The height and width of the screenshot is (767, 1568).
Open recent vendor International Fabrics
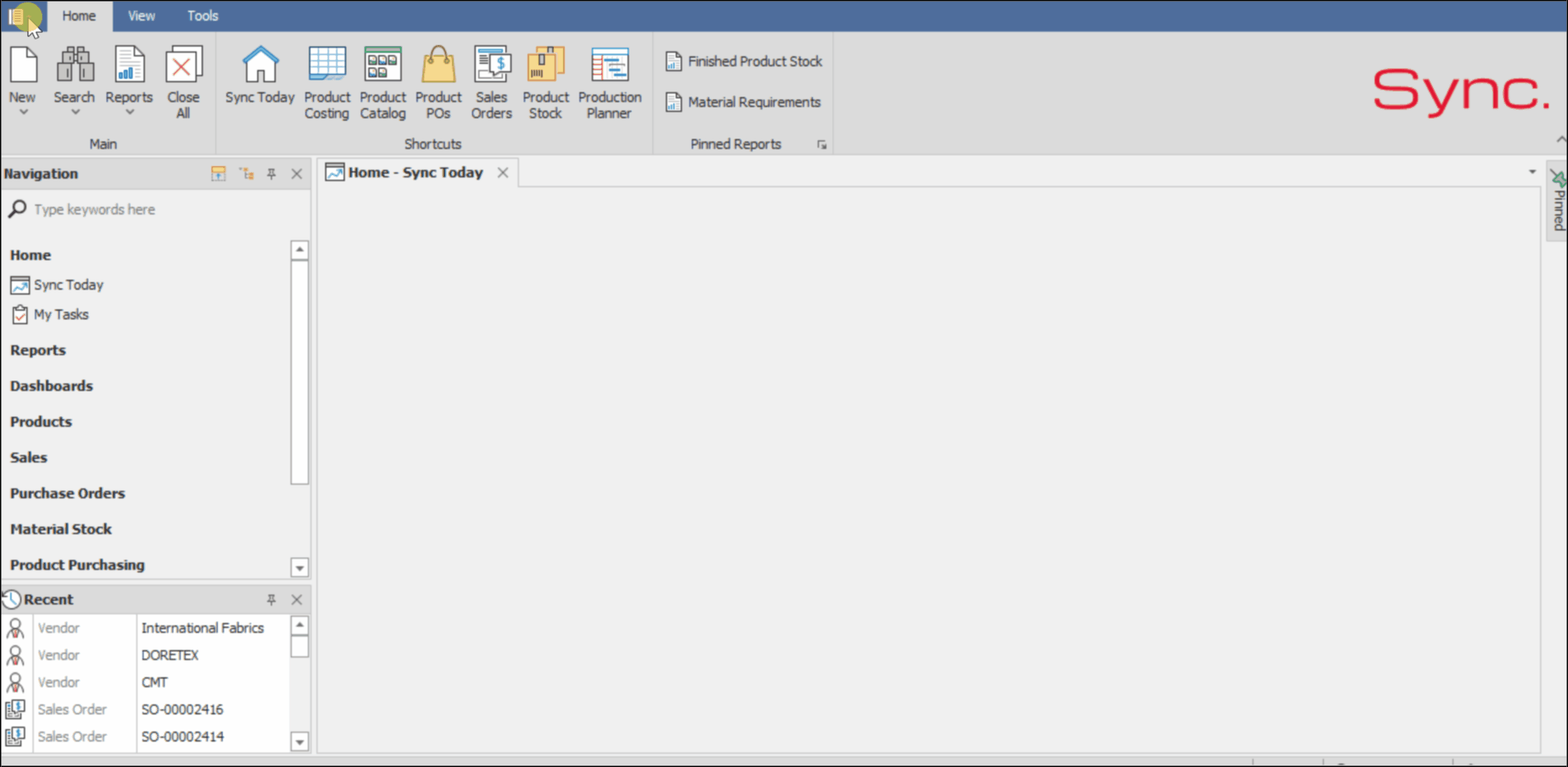coord(202,628)
